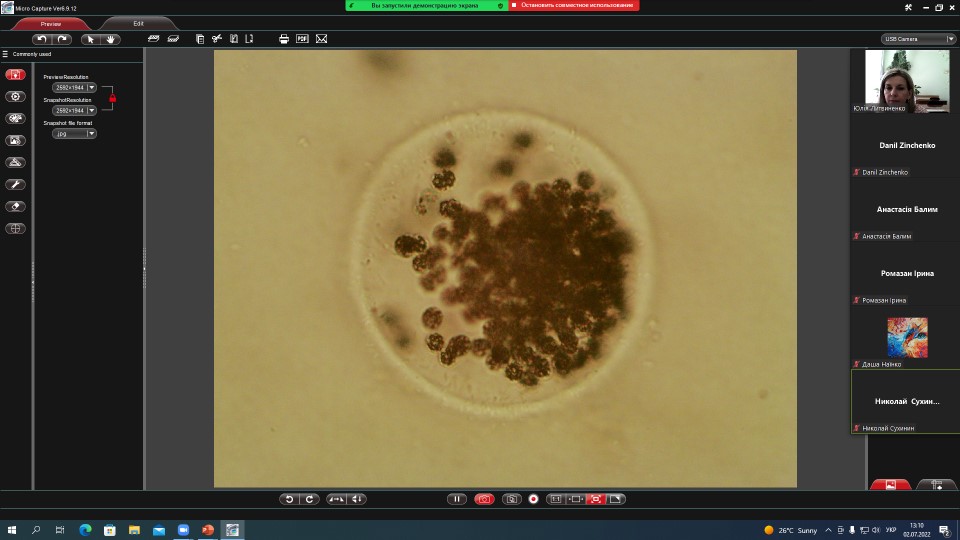Select Ромазан Ірина participant tile
The image size is (960, 540).
(906, 274)
